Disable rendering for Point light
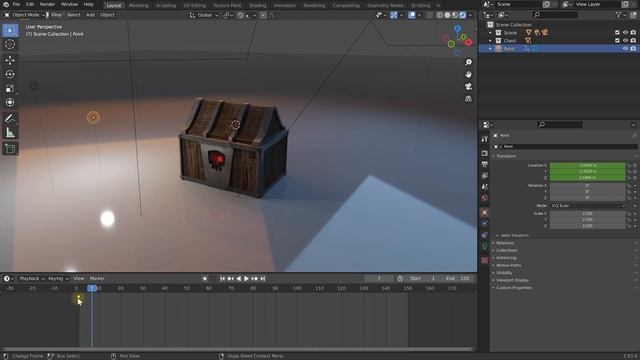Screen dimensions: 640x360 point(633,49)
